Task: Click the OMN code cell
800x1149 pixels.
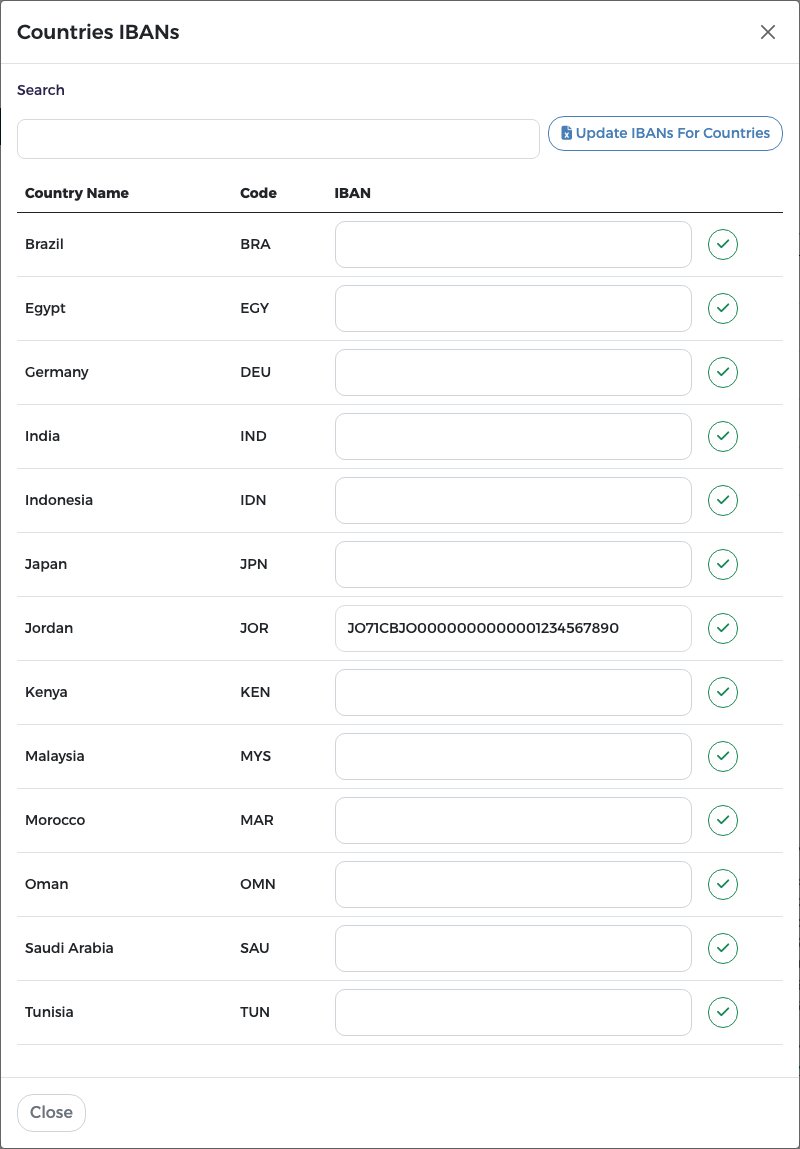Action: (258, 884)
